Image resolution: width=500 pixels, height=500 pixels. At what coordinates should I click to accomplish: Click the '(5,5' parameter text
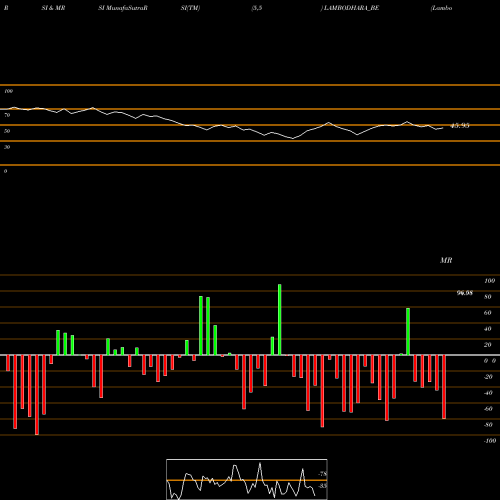257,8
